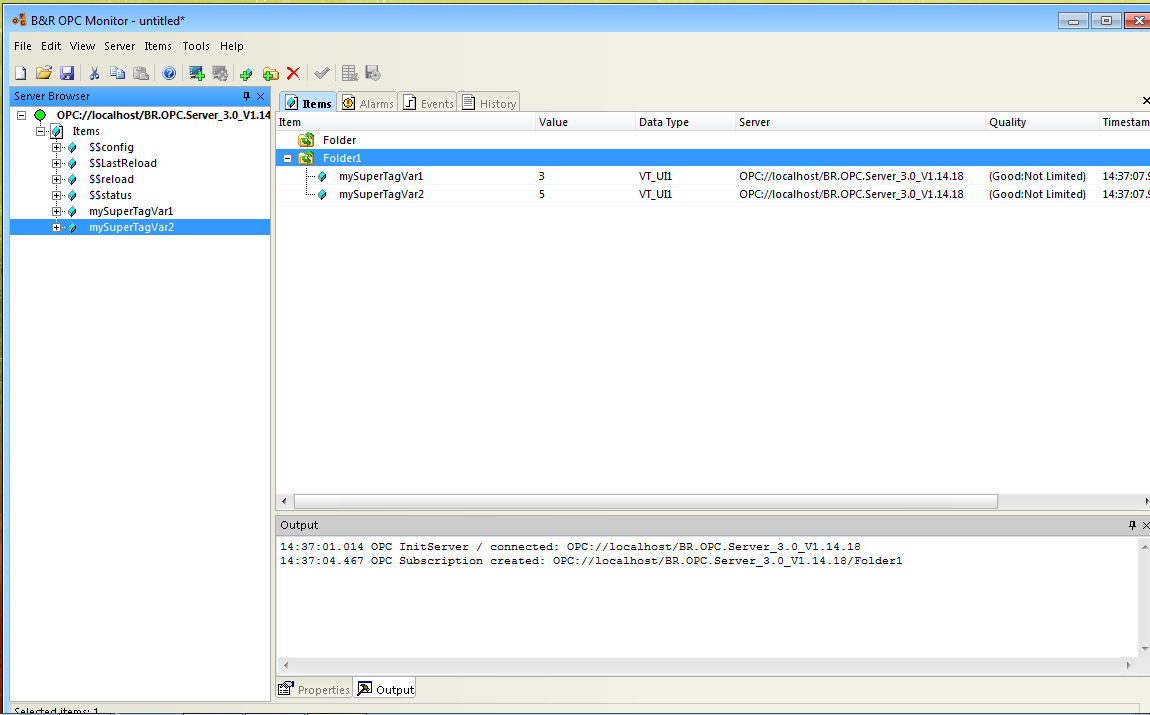1150x715 pixels.
Task: Open the Edit menu
Action: (x=51, y=46)
